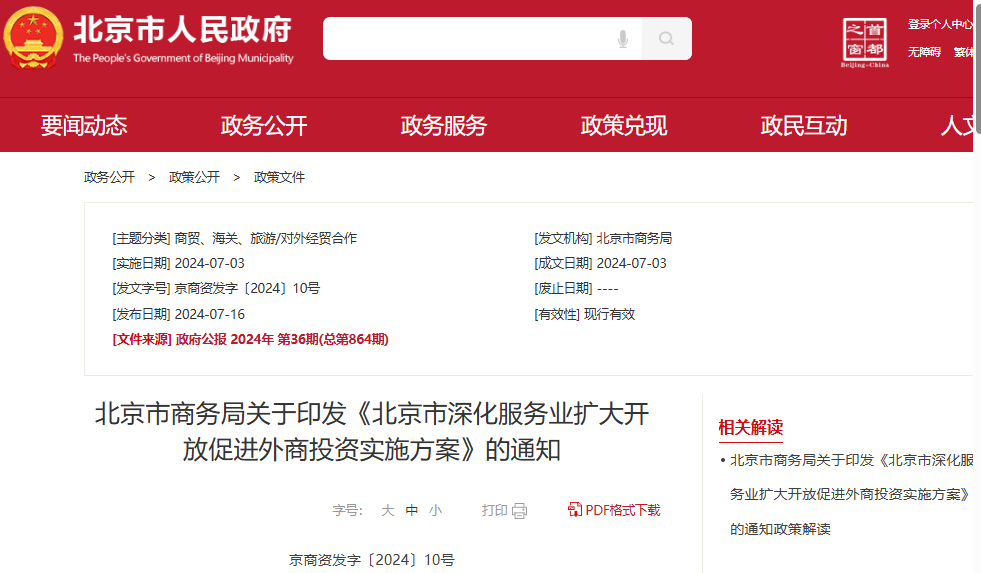This screenshot has height=573, width=981.
Task: Click the PDF file icon
Action: pos(574,510)
